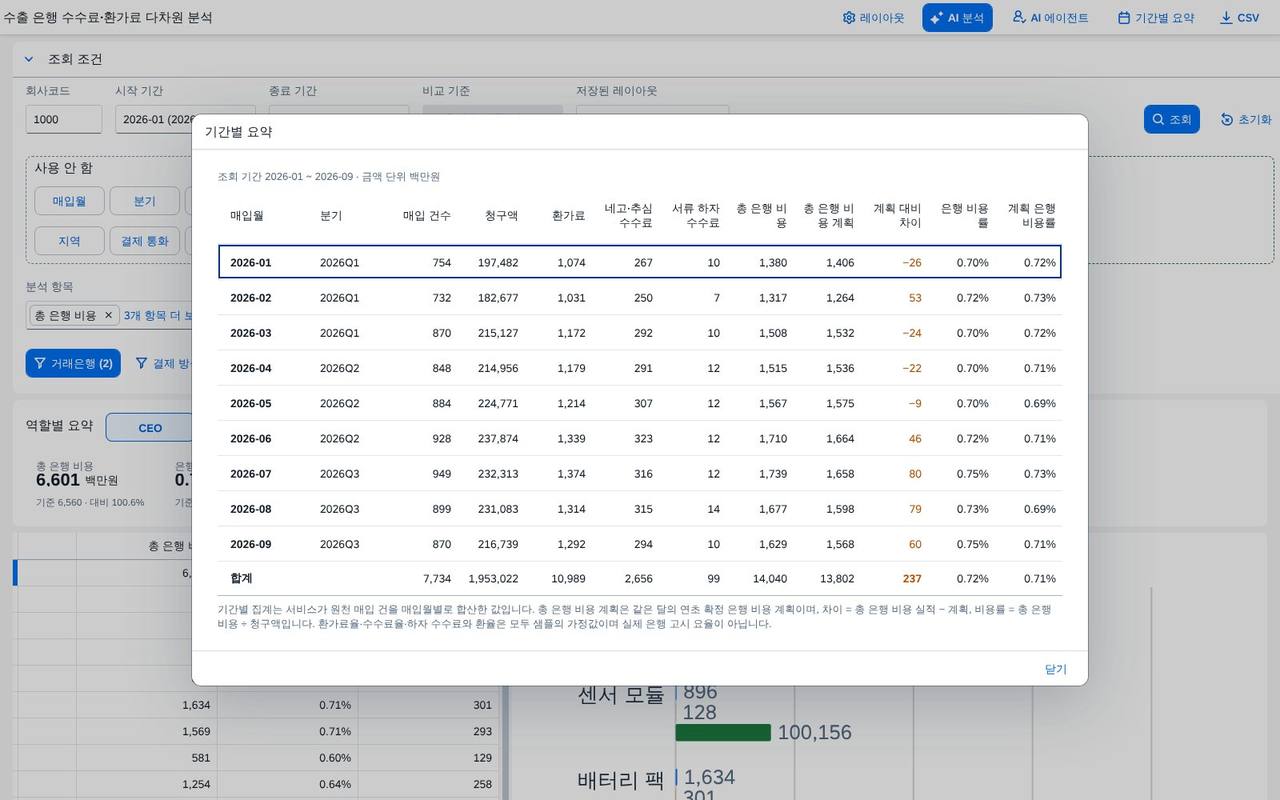Select the 지역 dimension chip
This screenshot has height=800, width=1280.
[70, 241]
